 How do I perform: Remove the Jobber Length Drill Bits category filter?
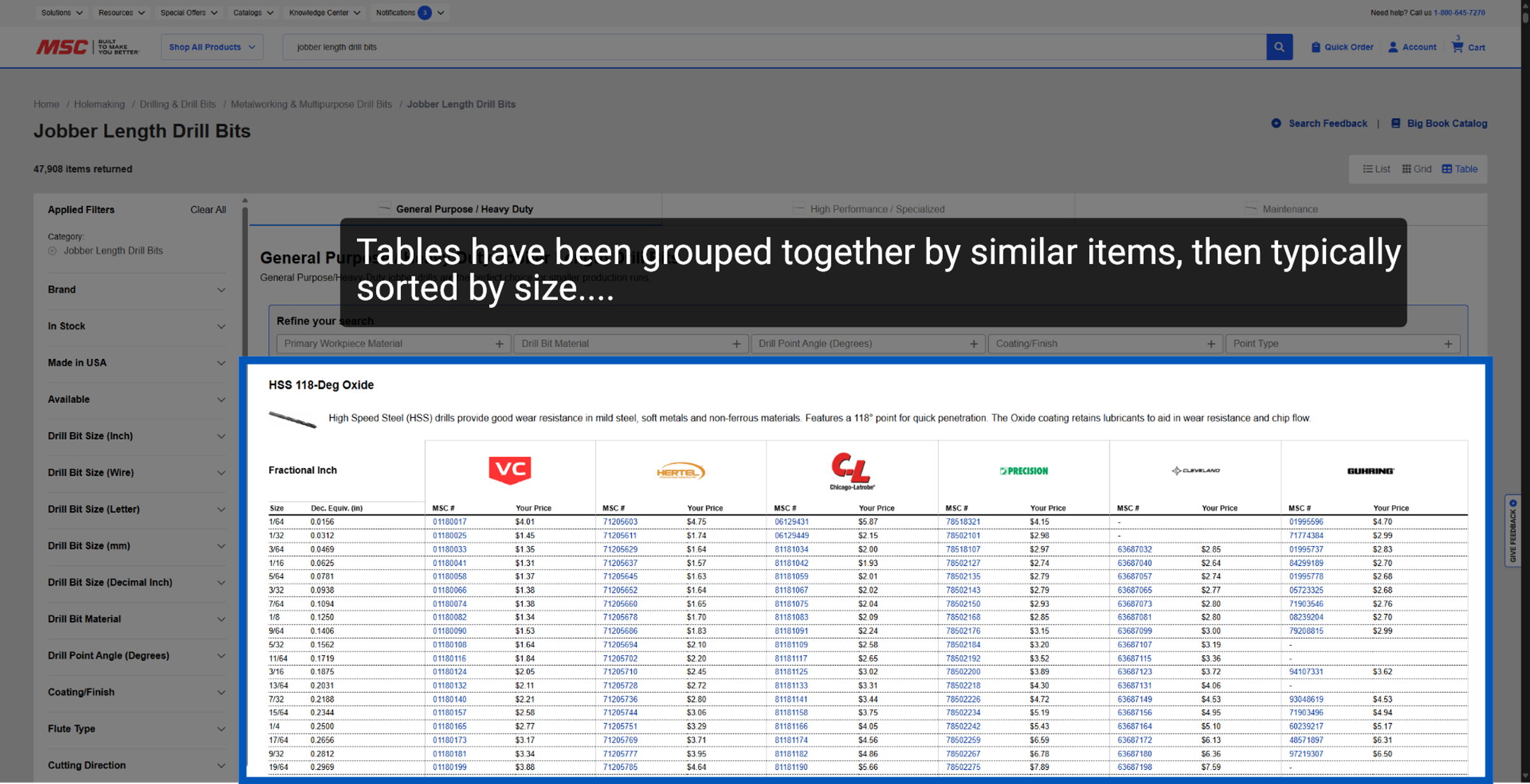(52, 251)
